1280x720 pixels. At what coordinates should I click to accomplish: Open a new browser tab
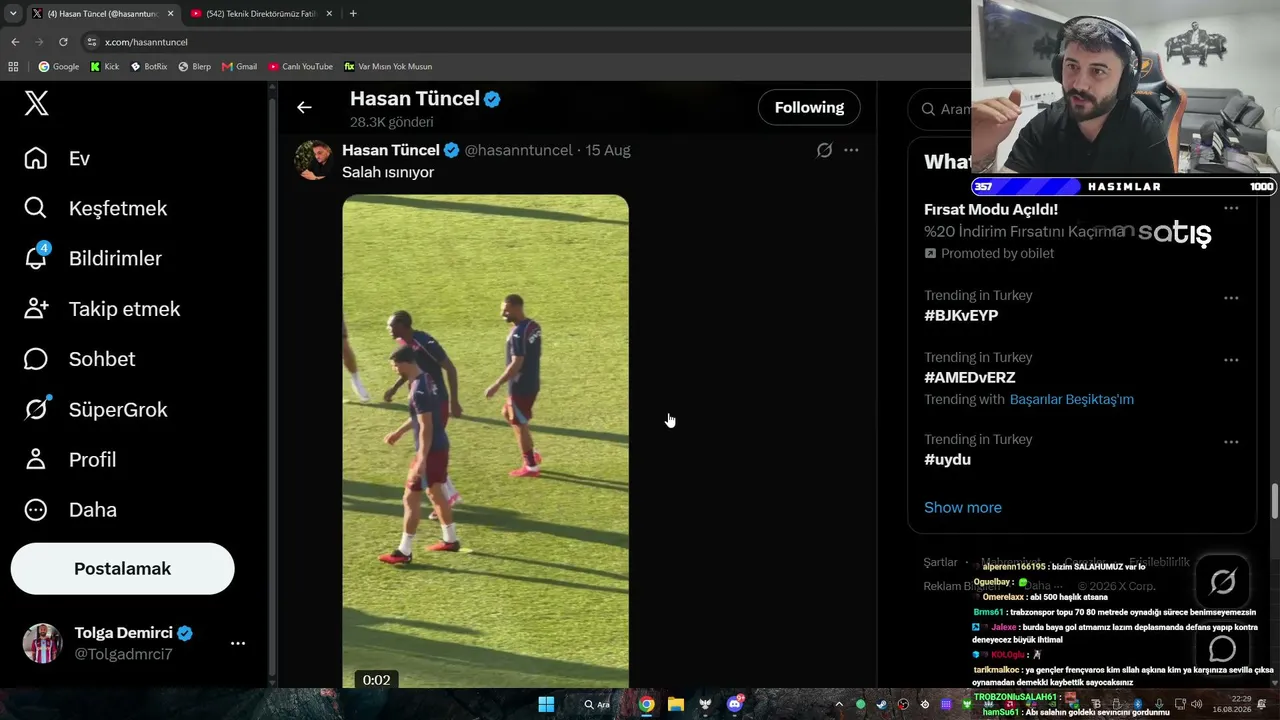[353, 13]
